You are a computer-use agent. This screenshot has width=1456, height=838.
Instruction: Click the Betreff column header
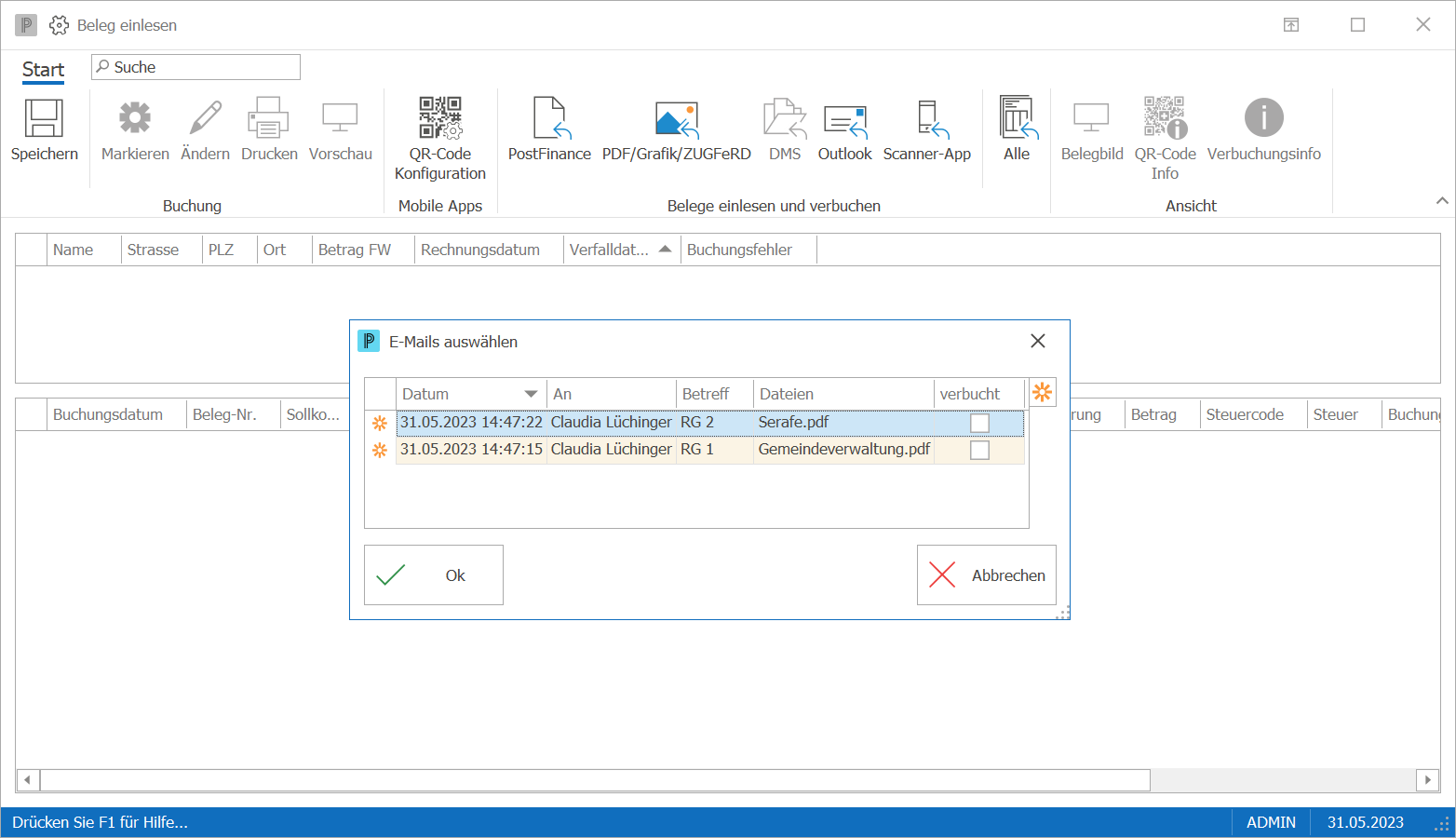(714, 394)
